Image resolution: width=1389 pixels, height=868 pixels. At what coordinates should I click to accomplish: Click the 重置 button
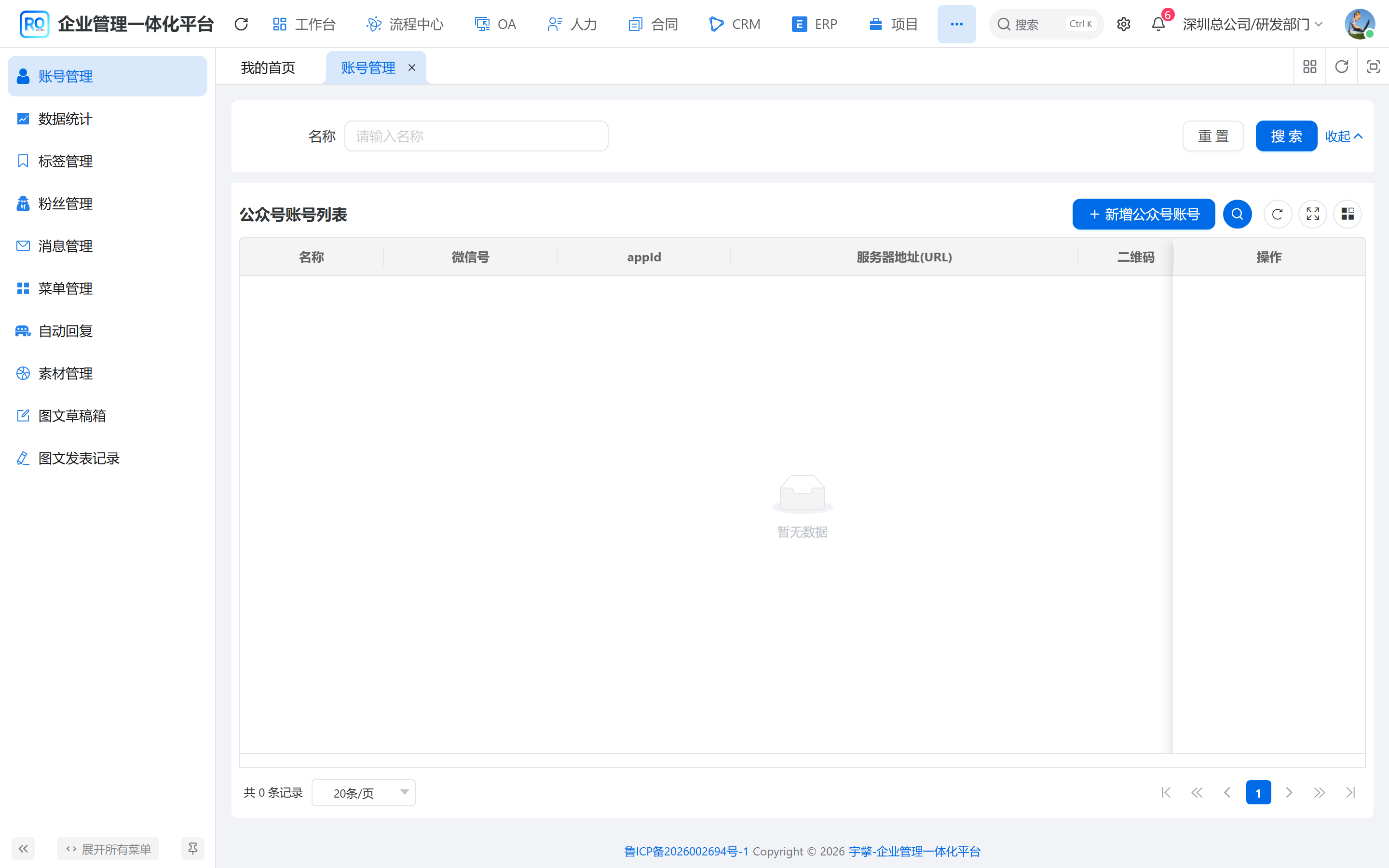(x=1213, y=136)
